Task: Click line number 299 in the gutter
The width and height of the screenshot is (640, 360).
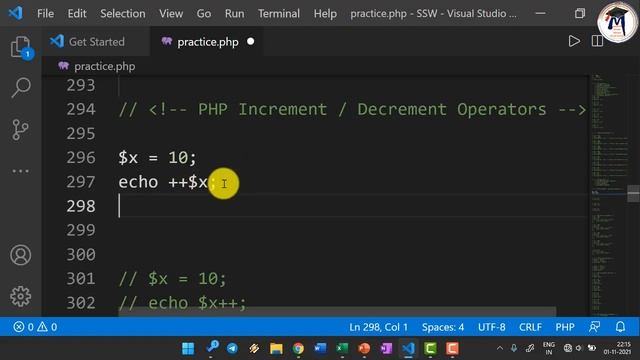Action: pyautogui.click(x=81, y=230)
